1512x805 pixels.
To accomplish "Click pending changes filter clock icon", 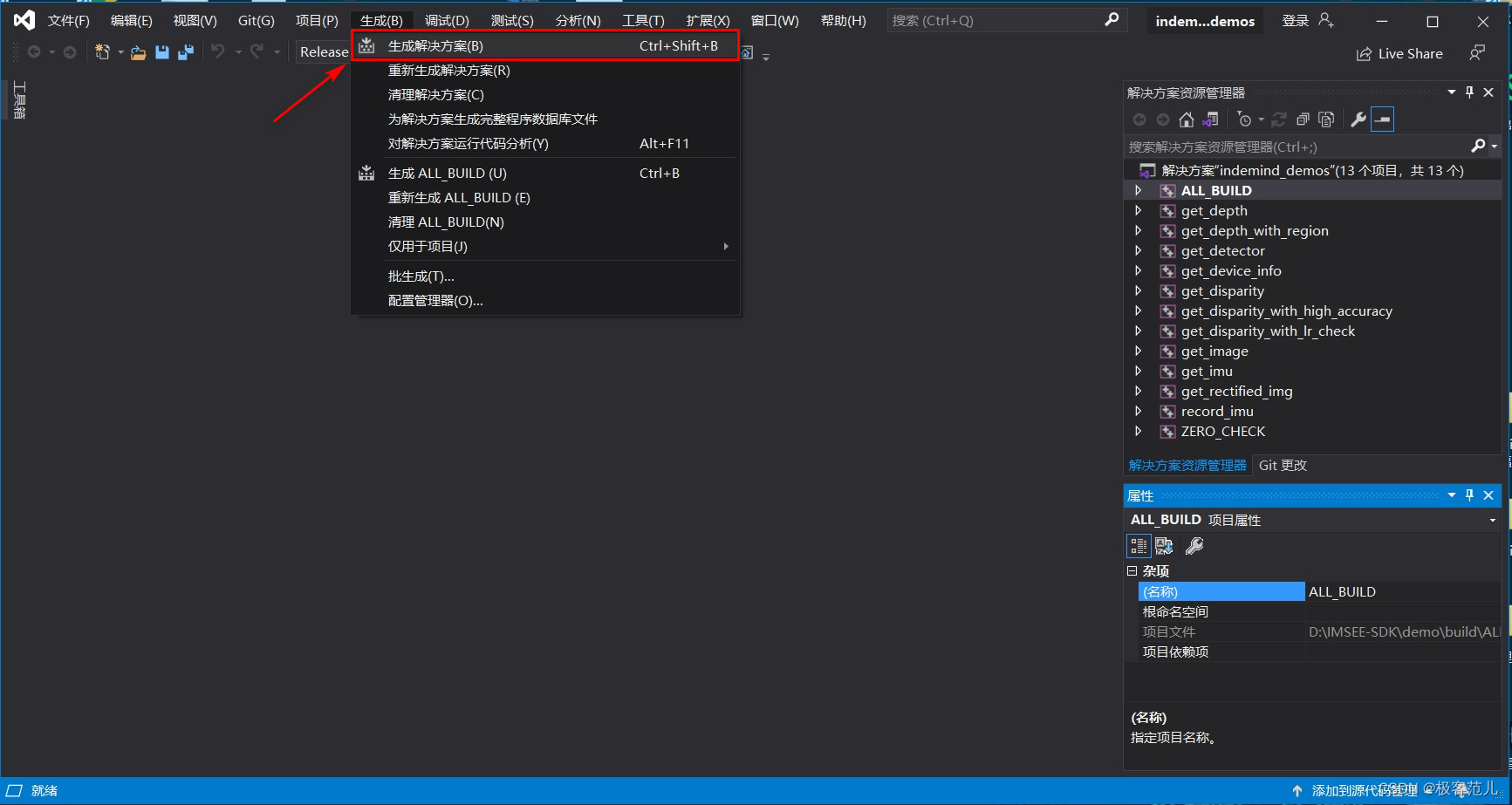I will (1245, 119).
